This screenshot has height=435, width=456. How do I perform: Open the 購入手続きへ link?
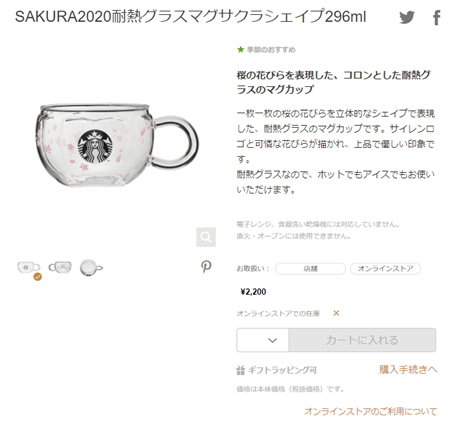408,370
